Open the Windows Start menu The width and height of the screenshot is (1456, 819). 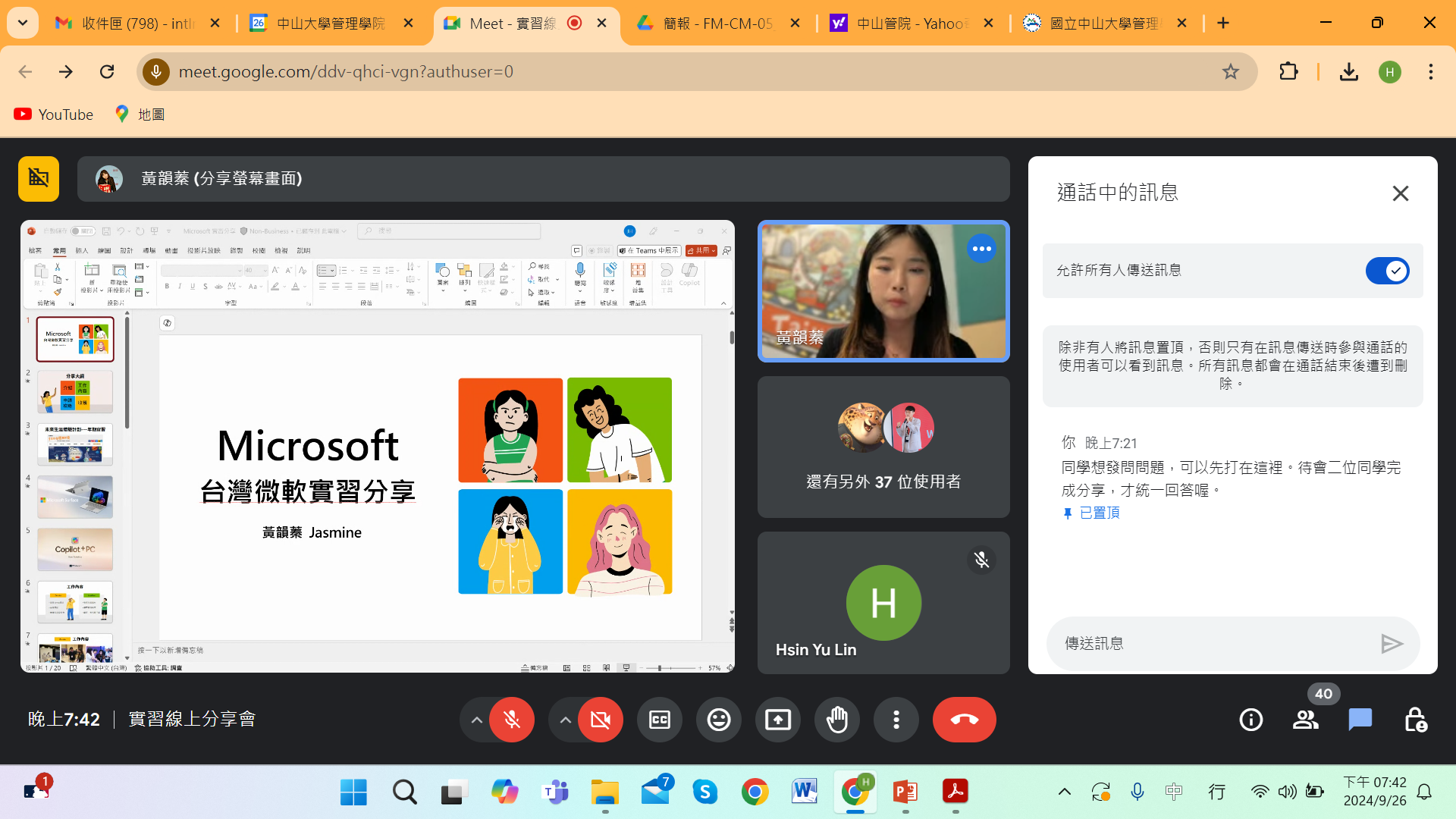[x=353, y=792]
